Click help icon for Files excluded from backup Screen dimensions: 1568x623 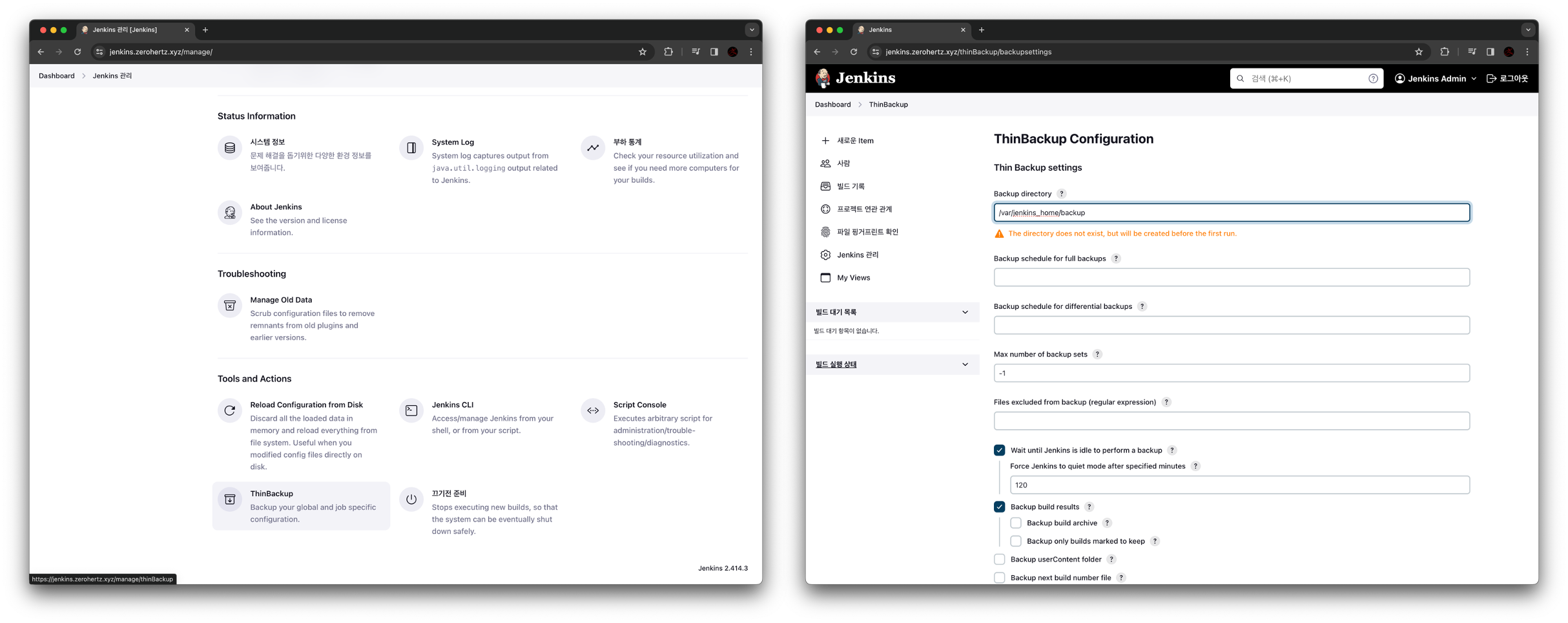pyautogui.click(x=1166, y=402)
